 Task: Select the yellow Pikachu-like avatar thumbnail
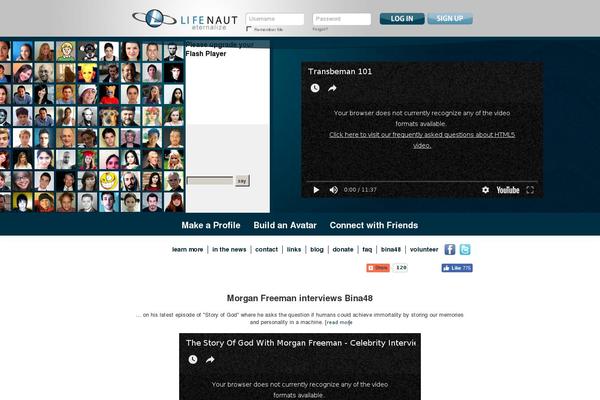(x=88, y=73)
